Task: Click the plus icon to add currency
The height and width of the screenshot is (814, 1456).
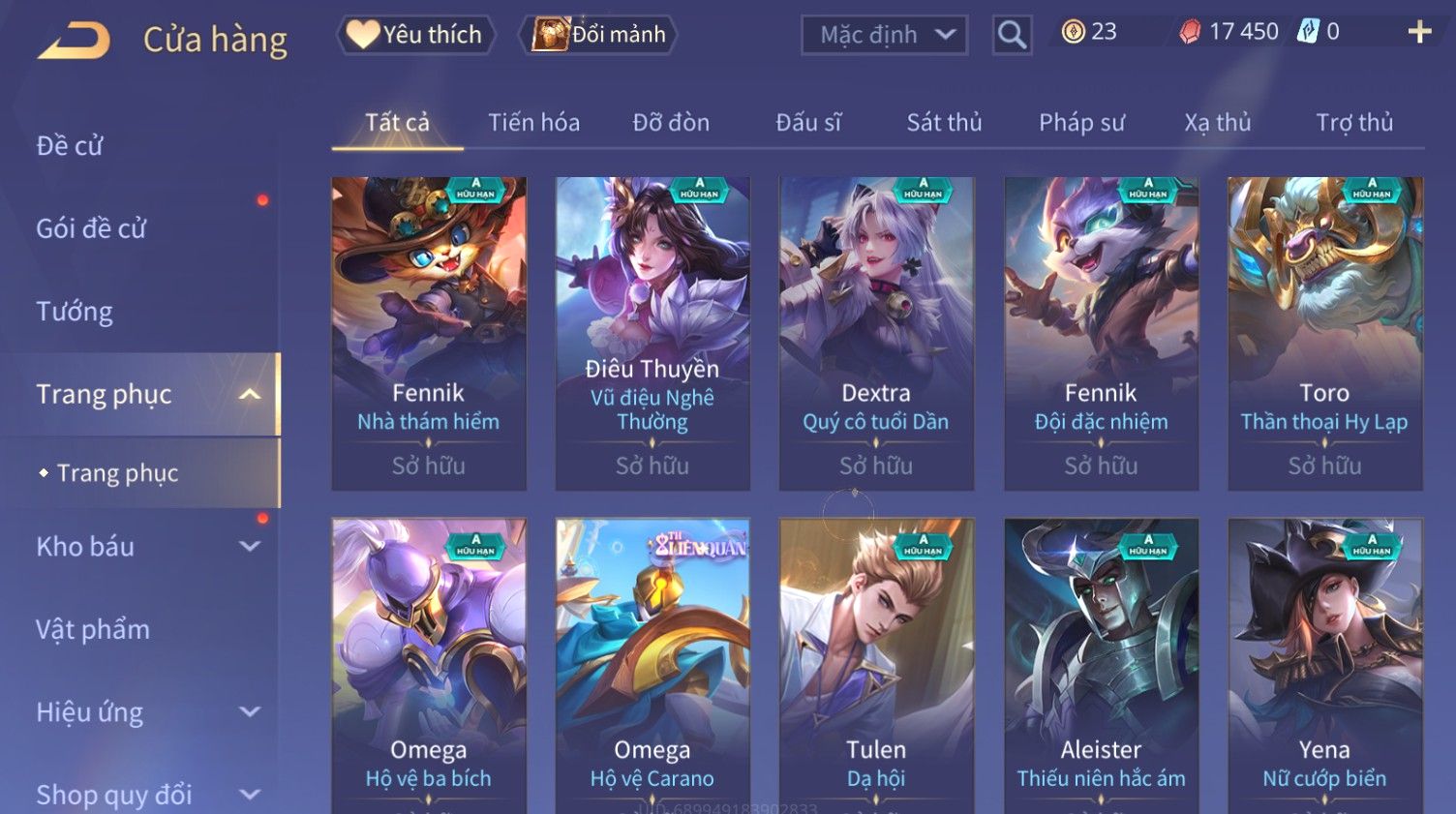Action: point(1419,32)
